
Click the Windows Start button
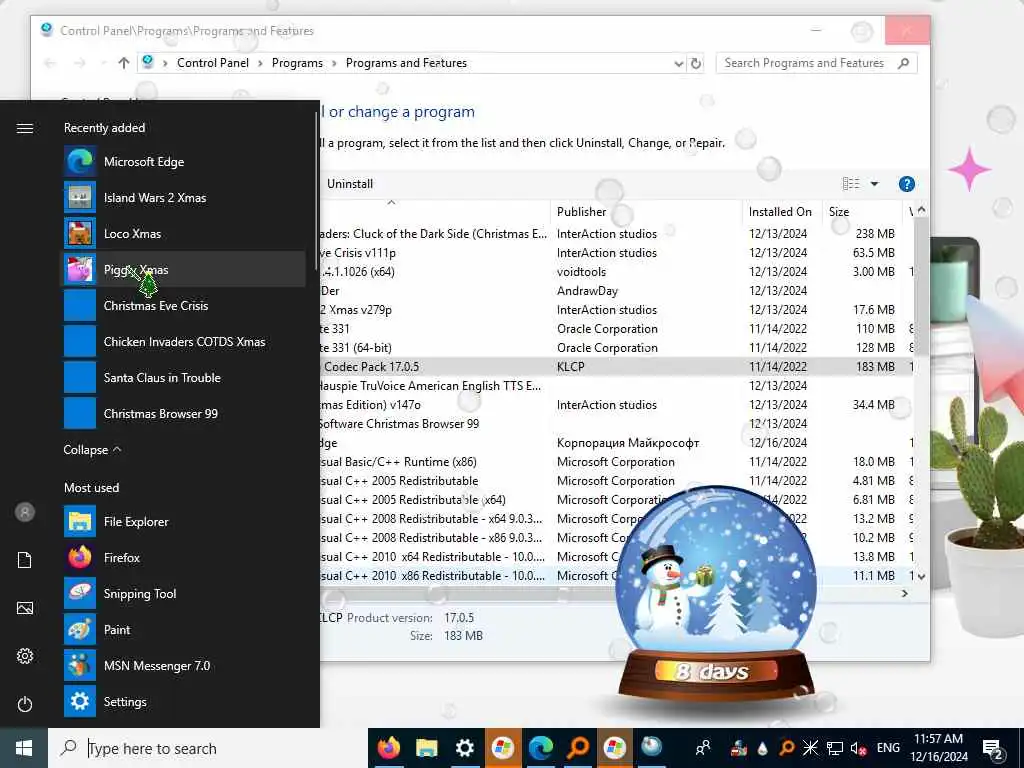(24, 748)
